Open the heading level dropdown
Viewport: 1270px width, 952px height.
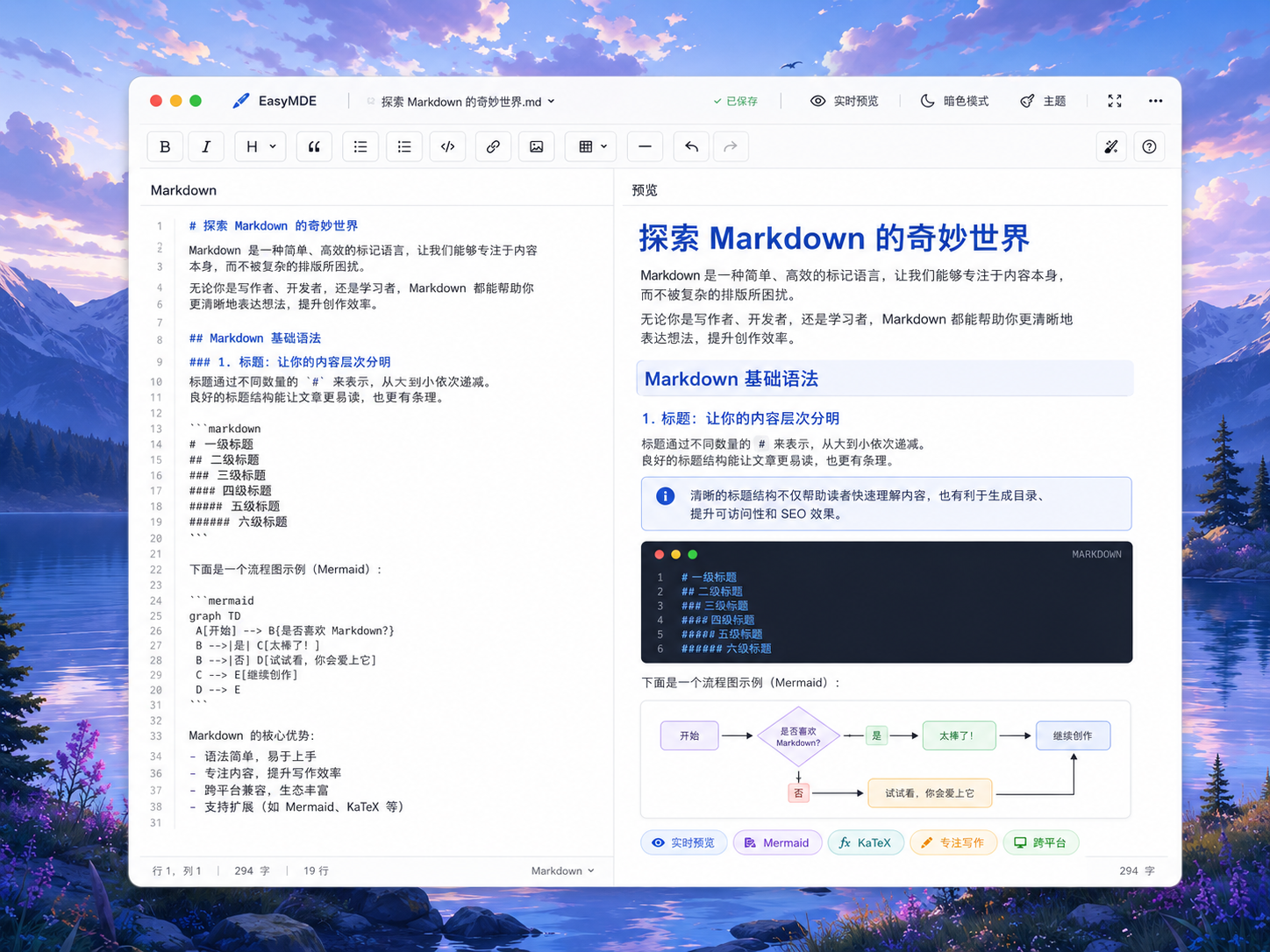[260, 146]
